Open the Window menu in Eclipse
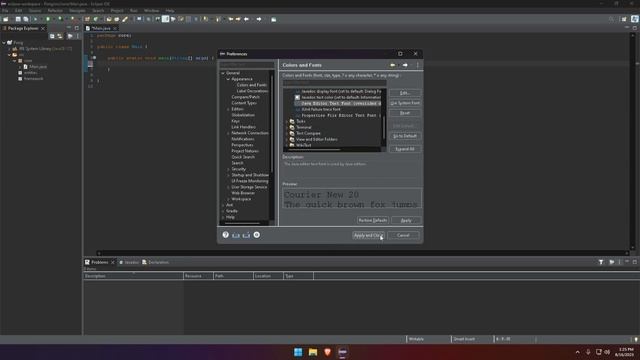The width and height of the screenshot is (640, 360). (151, 11)
